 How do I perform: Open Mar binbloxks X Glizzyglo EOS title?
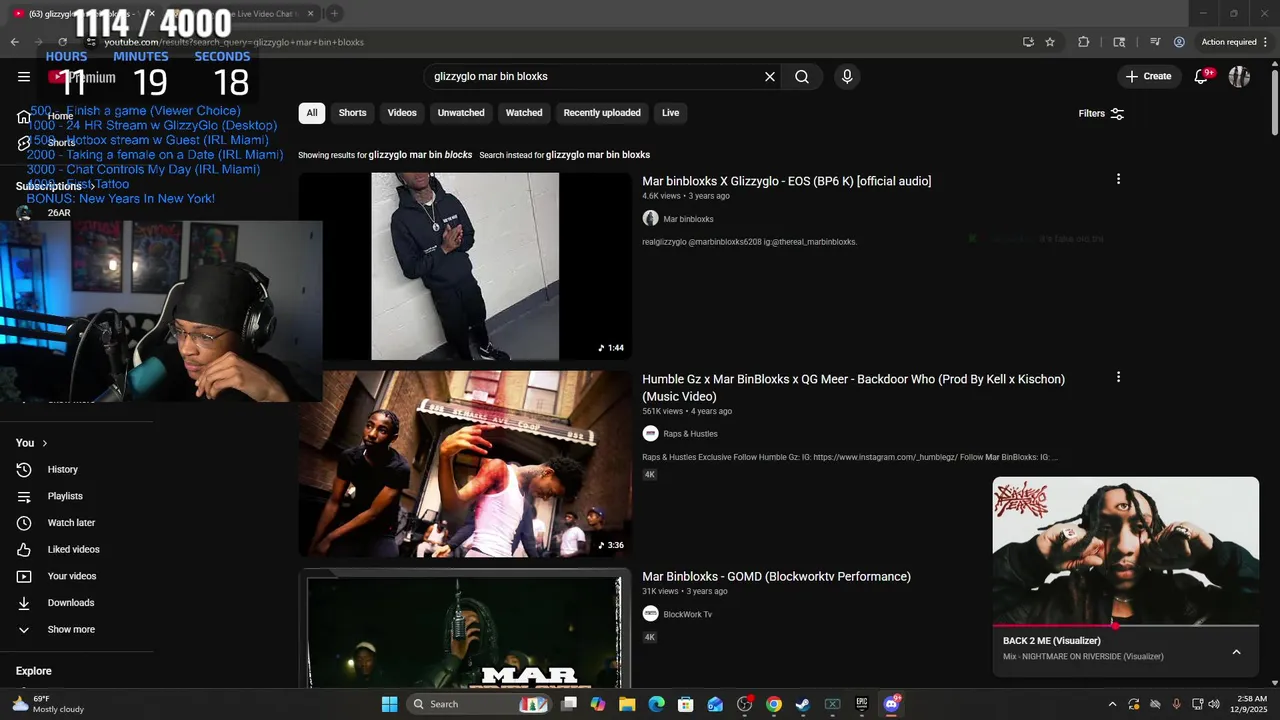786,181
